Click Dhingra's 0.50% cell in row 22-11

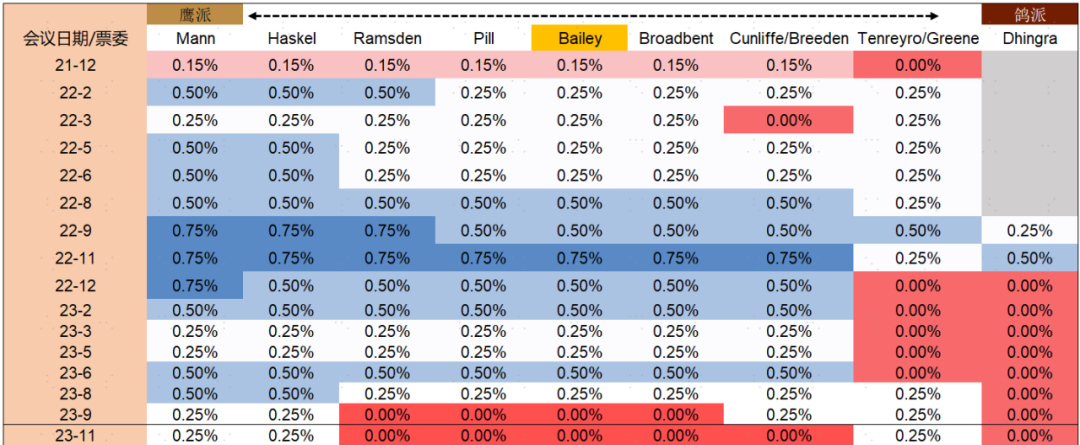point(1030,257)
